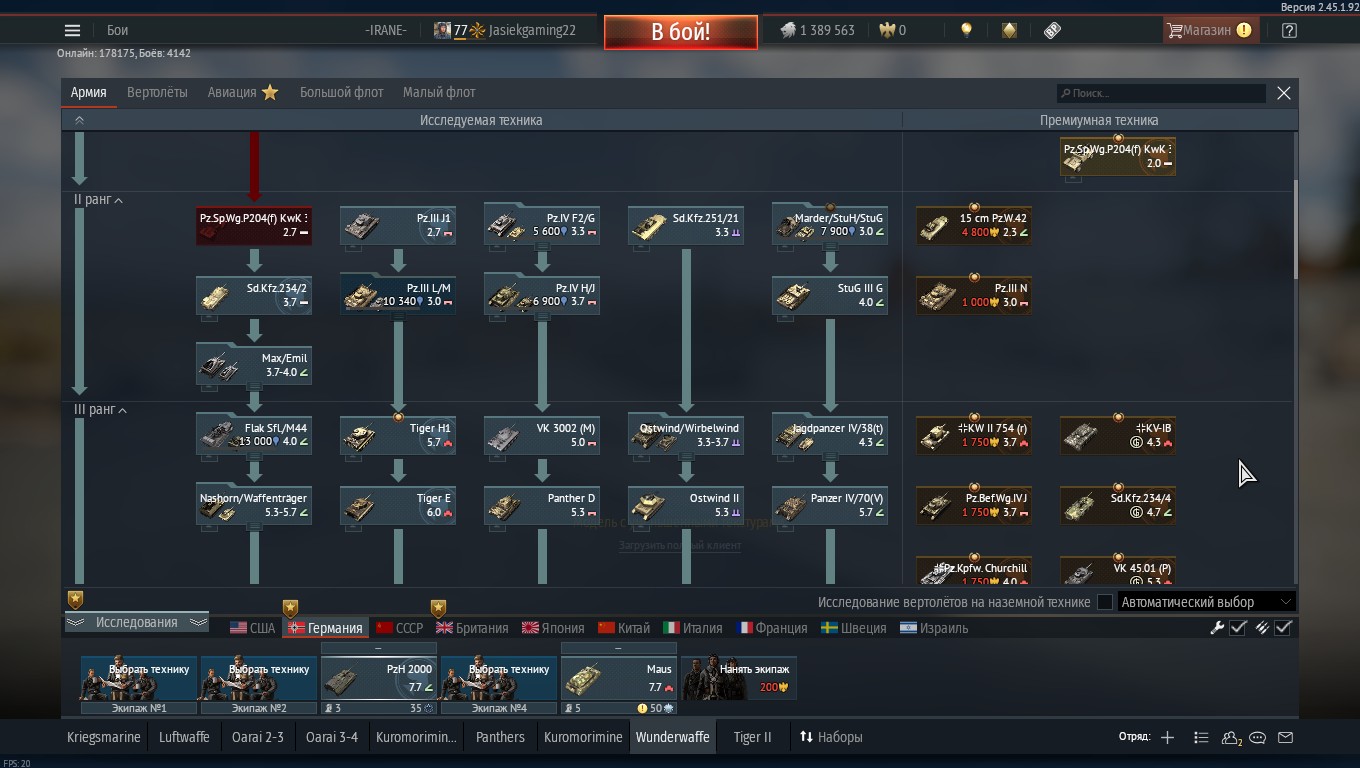1360x768 pixels.
Task: Toggle helicopter research on ground vehicles checkbox
Action: click(x=1105, y=602)
